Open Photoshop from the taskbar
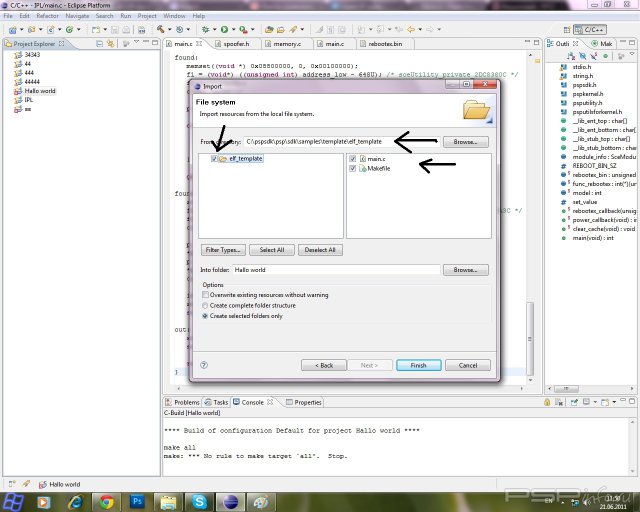The width and height of the screenshot is (640, 512). pos(136,500)
